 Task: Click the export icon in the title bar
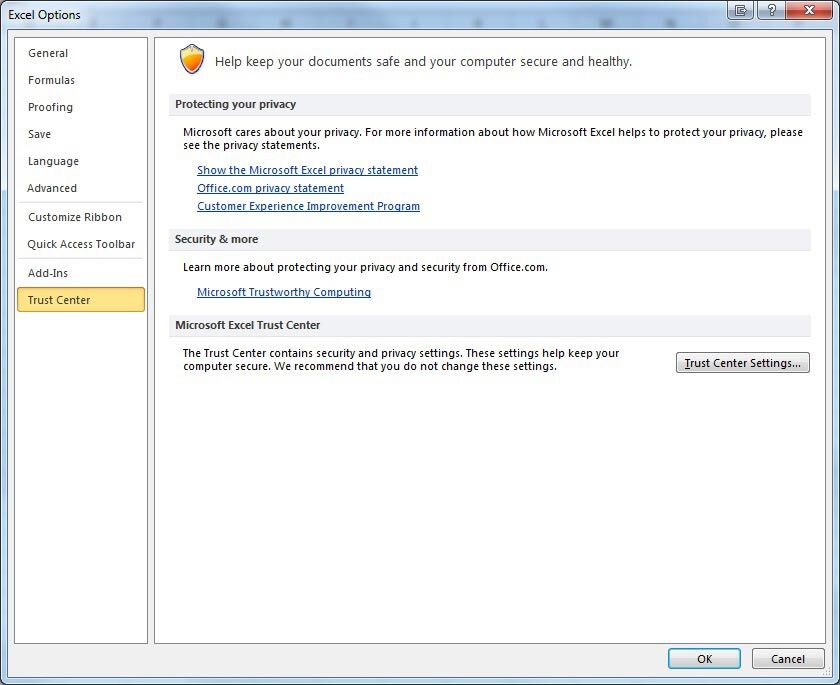click(x=739, y=10)
